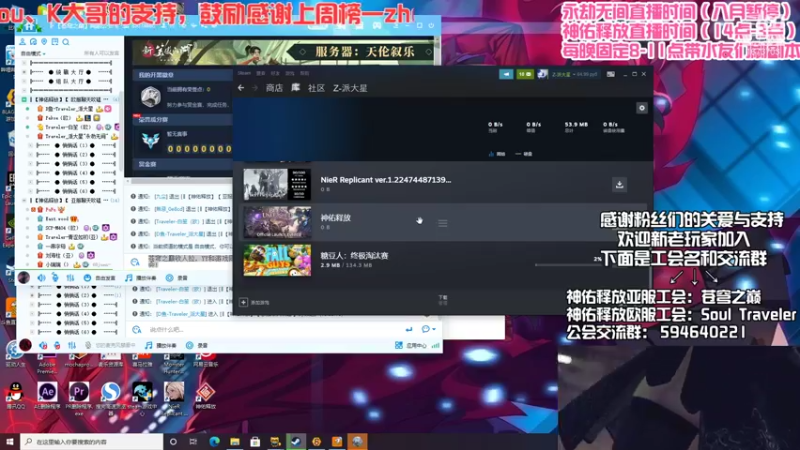Open the After Effects desktop icon
The image size is (800, 450).
(x=47, y=396)
